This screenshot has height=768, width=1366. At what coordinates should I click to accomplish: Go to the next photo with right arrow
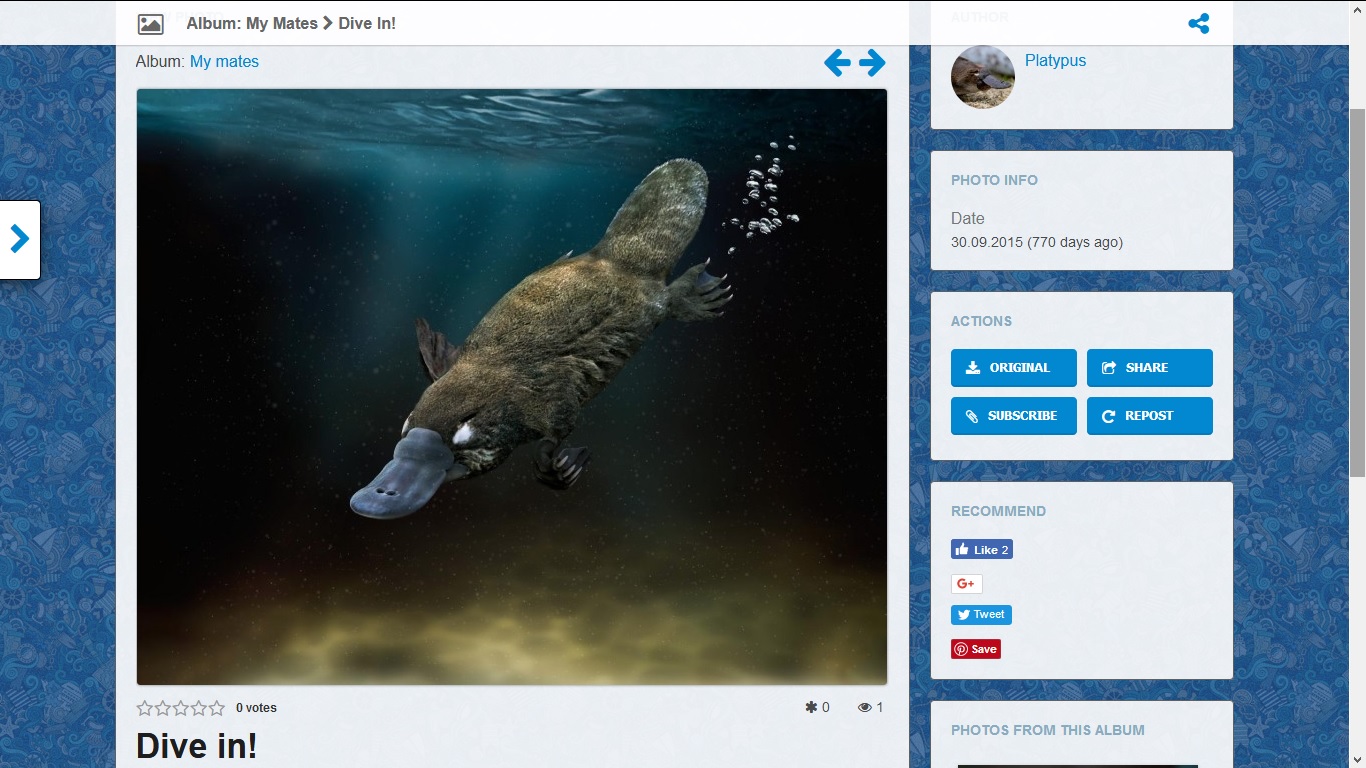873,63
